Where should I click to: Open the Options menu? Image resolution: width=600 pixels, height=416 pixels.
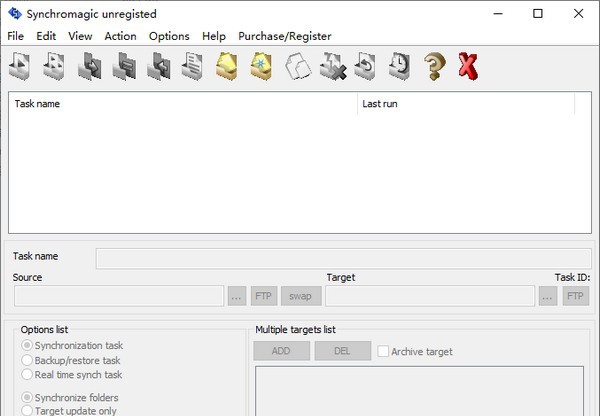(x=169, y=36)
